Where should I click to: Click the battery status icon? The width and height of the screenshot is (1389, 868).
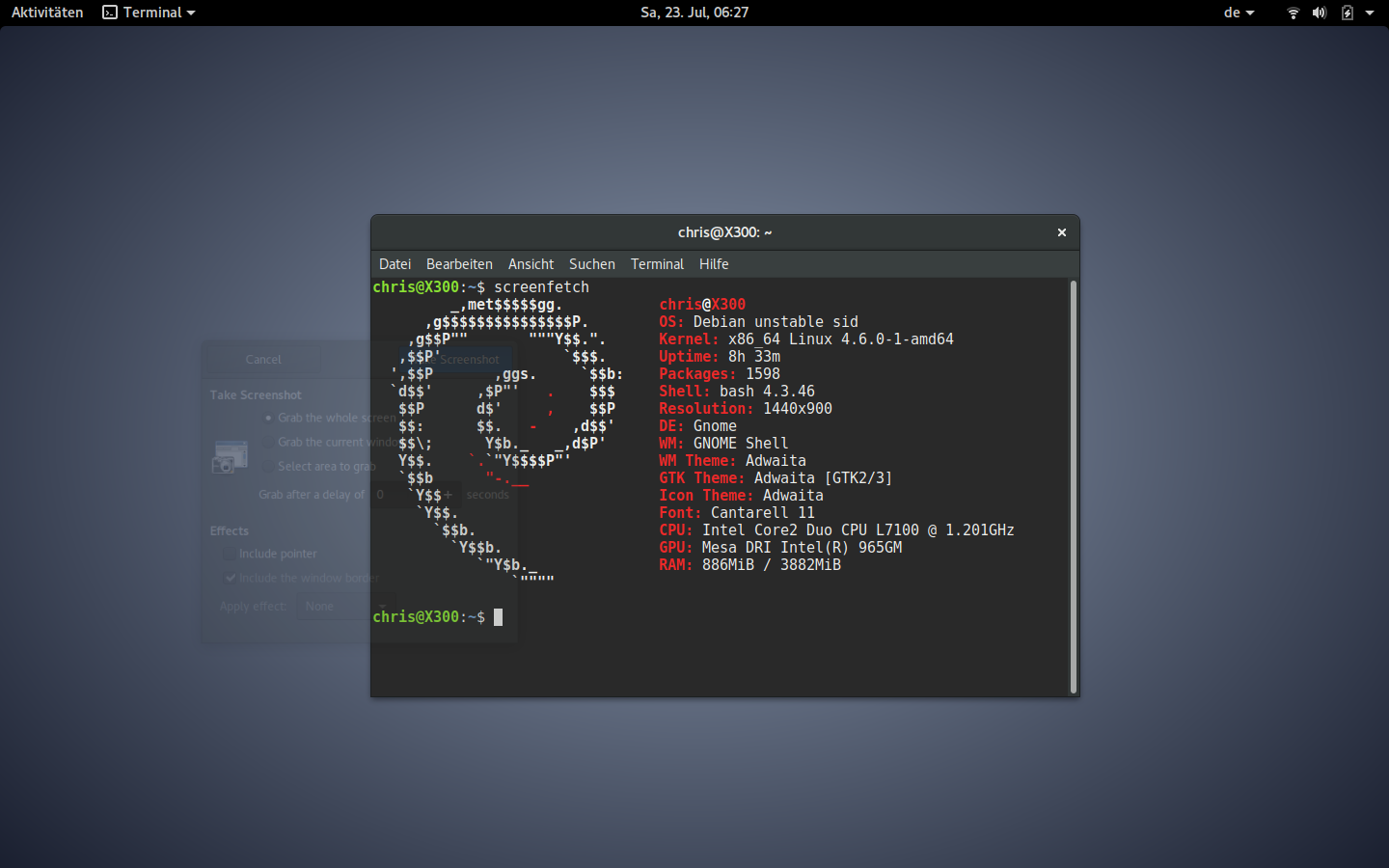pos(1348,13)
